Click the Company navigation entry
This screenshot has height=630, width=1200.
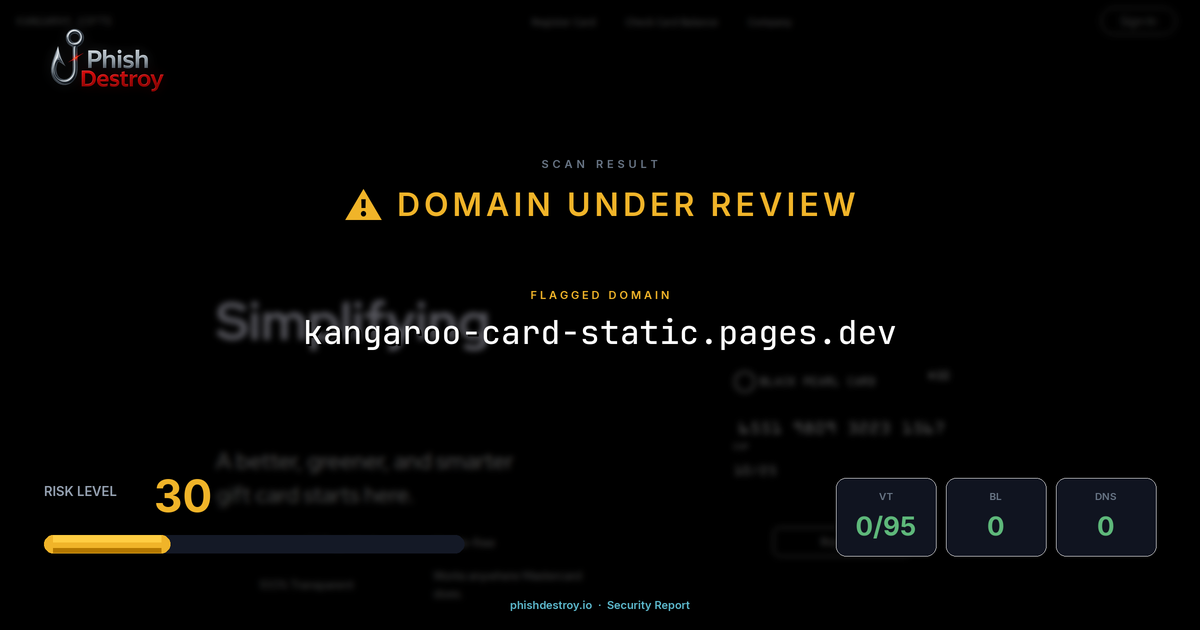[770, 21]
